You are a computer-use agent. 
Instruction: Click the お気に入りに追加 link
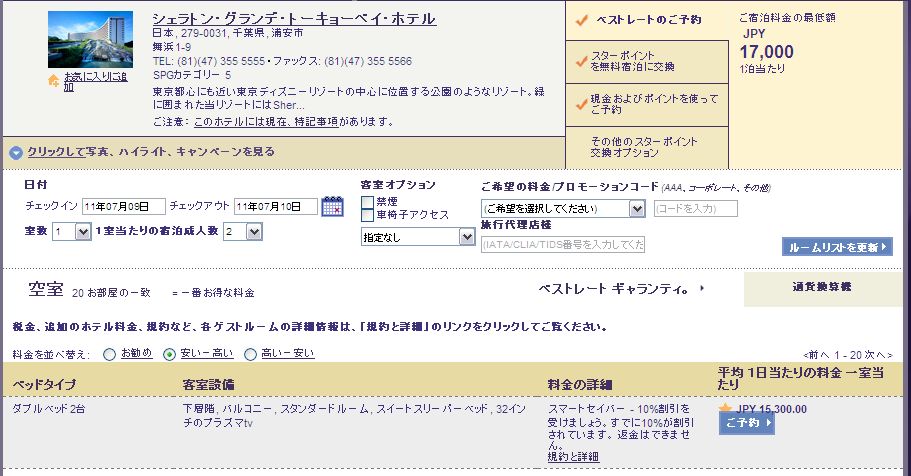coord(95,81)
